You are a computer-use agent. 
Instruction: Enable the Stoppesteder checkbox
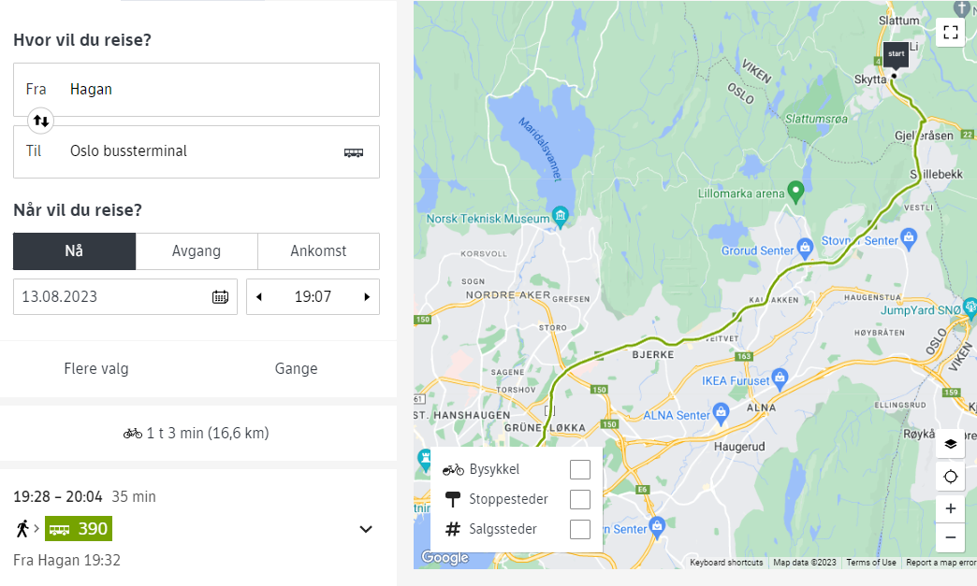579,498
